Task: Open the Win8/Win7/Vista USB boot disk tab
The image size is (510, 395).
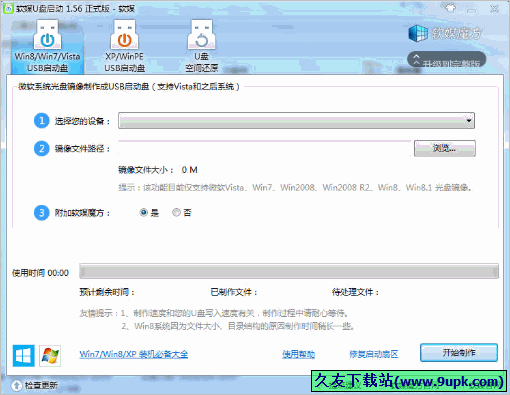Action: coord(47,46)
